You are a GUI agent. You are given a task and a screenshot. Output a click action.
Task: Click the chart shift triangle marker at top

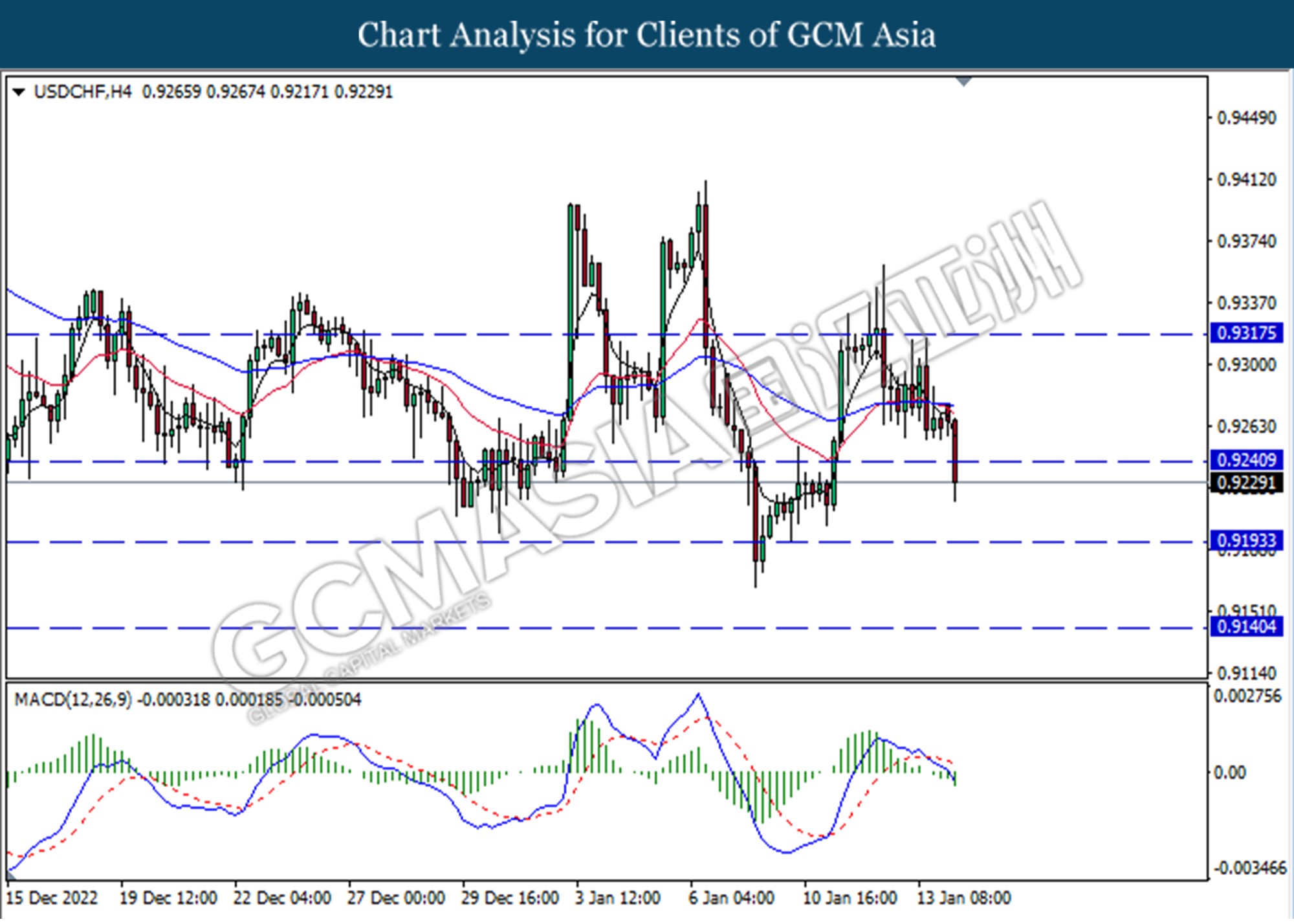964,82
